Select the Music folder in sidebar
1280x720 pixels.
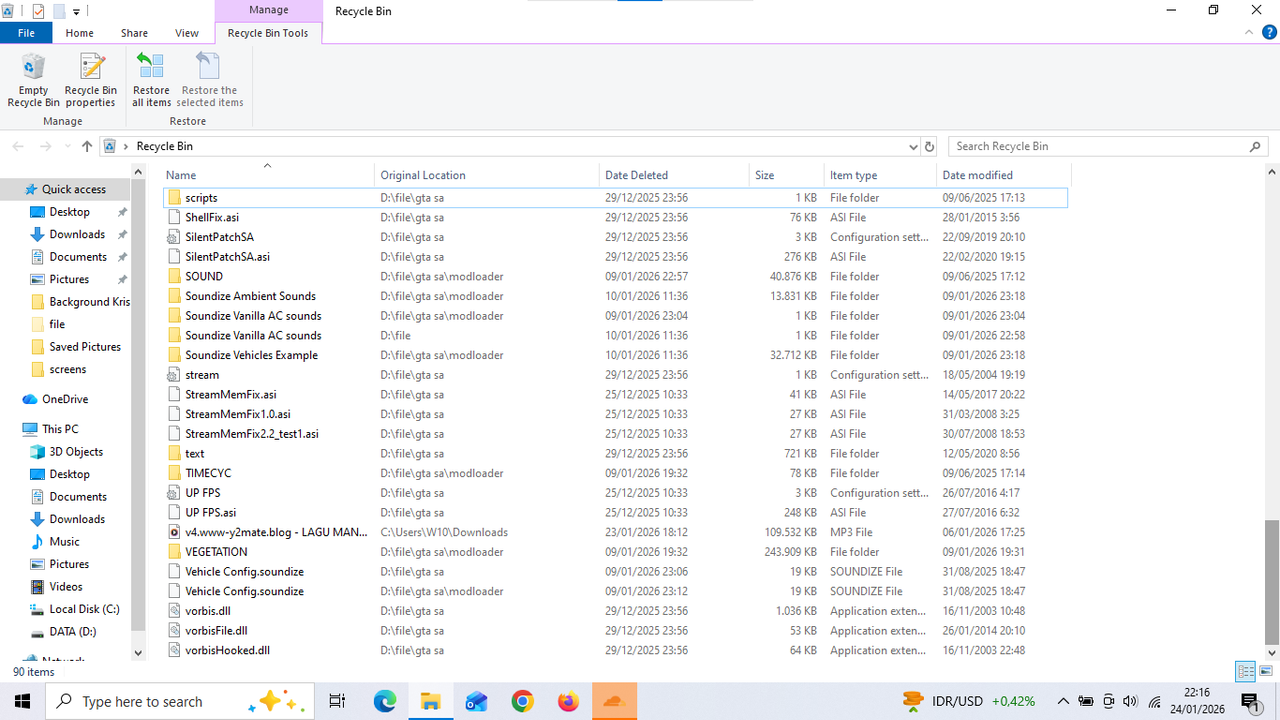[x=64, y=542]
